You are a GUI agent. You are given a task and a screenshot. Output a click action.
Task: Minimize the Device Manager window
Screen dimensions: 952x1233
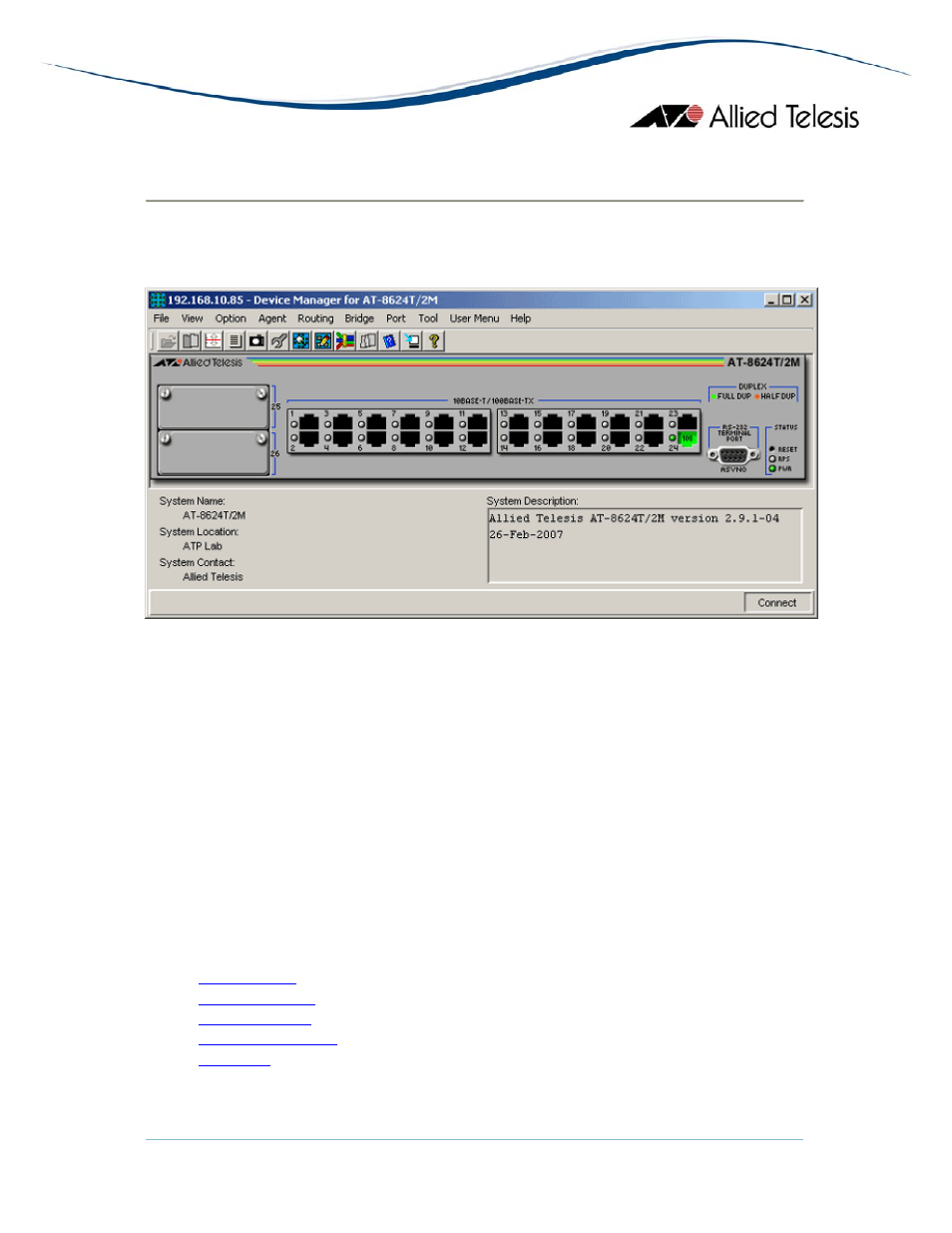click(x=772, y=300)
